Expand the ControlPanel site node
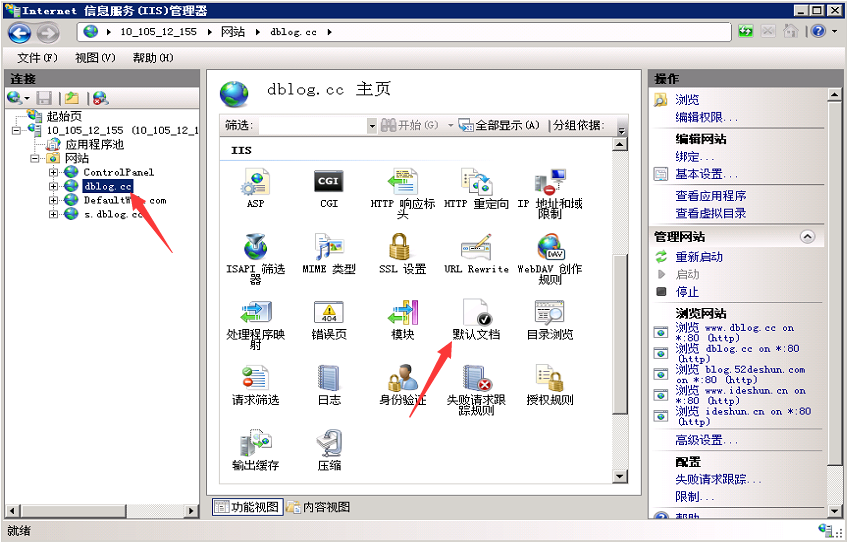The height and width of the screenshot is (542, 847). pos(53,172)
